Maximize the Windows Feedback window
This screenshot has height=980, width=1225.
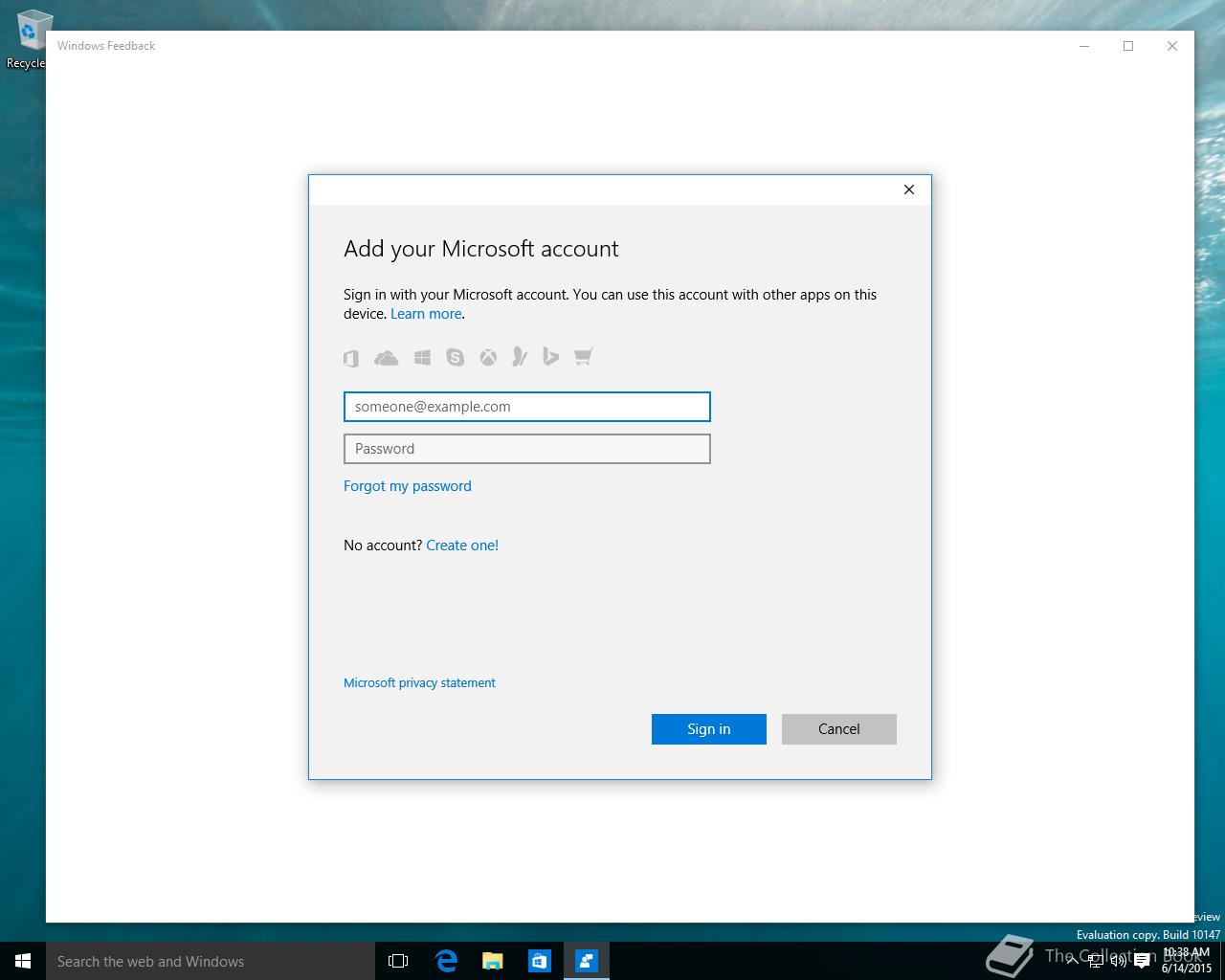tap(1128, 46)
